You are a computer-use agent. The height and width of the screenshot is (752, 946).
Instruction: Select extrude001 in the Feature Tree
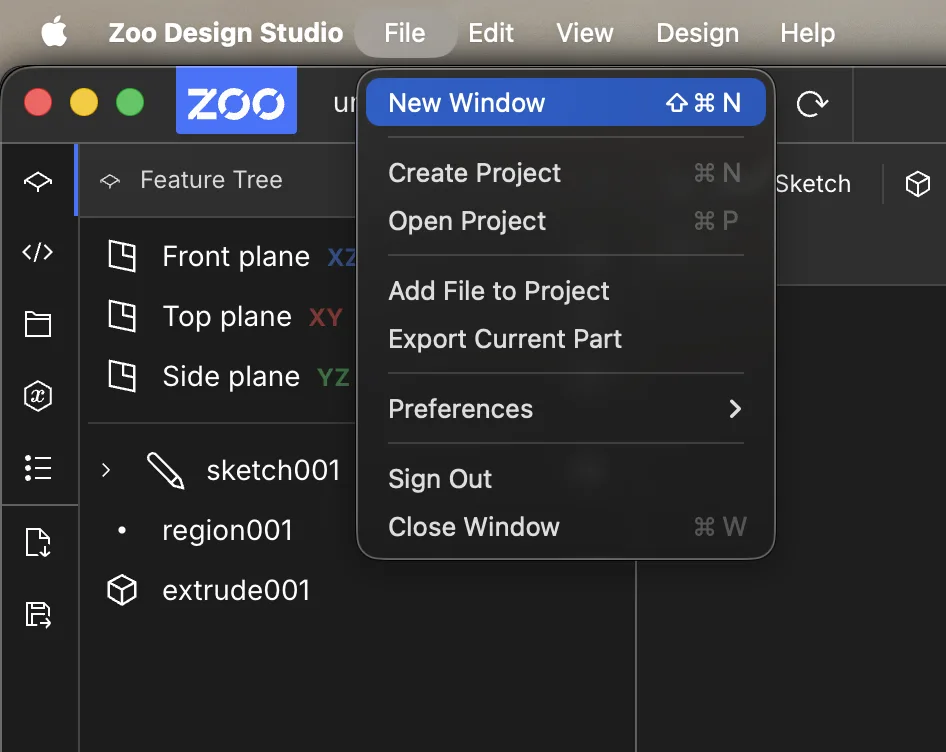click(236, 590)
